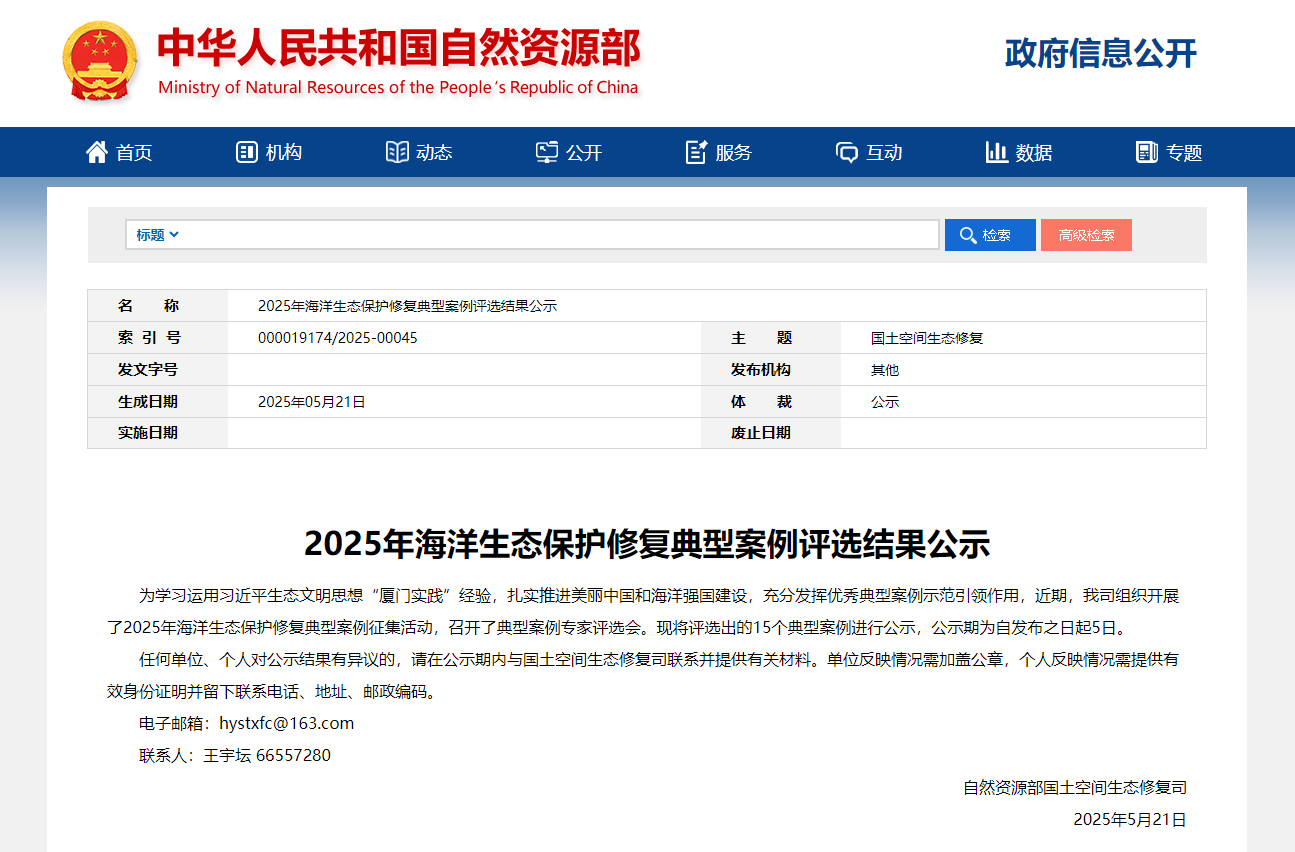The width and height of the screenshot is (1295, 852).
Task: Open the 首页 menu item
Action: [134, 153]
